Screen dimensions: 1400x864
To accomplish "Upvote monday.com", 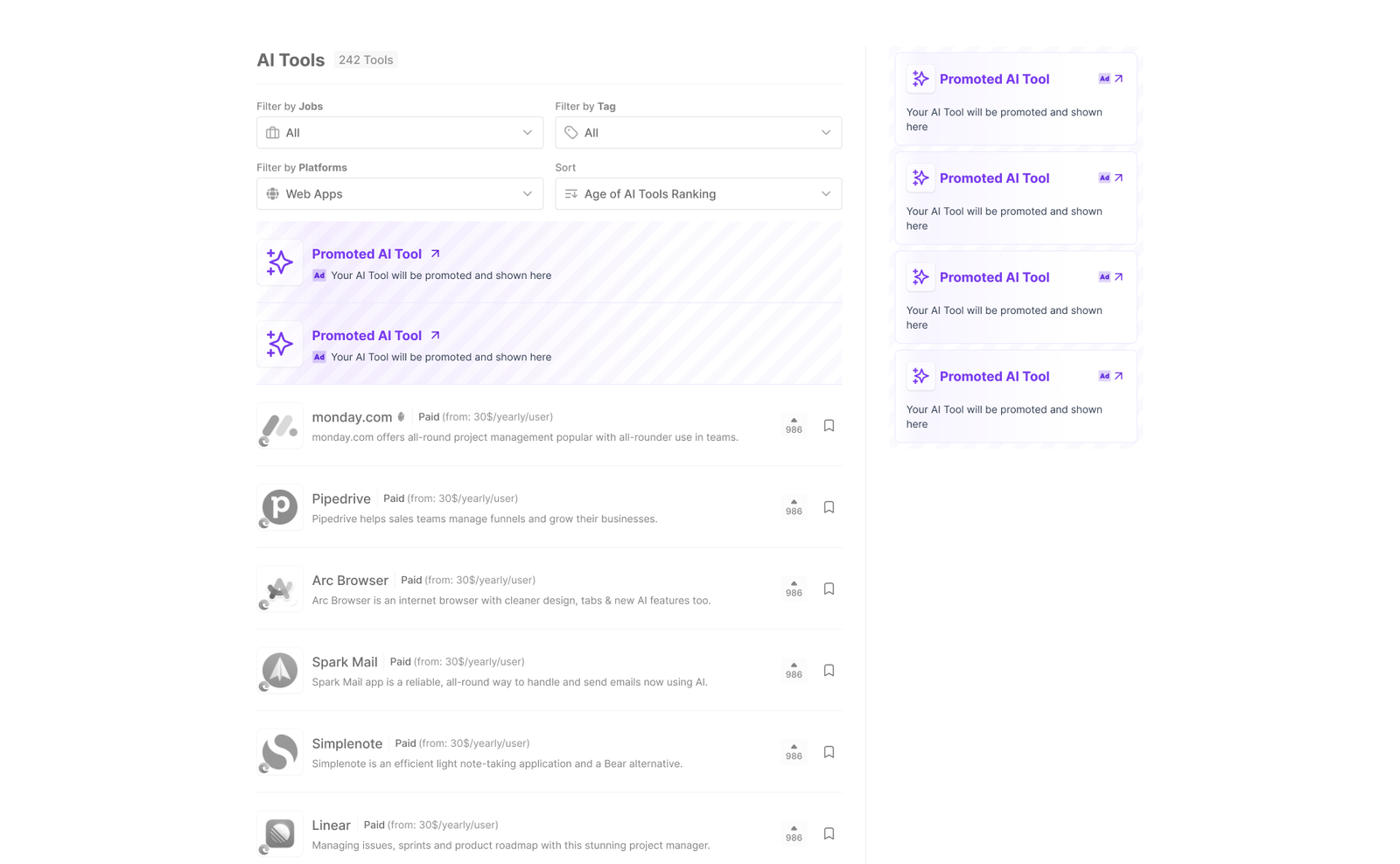I will point(794,426).
